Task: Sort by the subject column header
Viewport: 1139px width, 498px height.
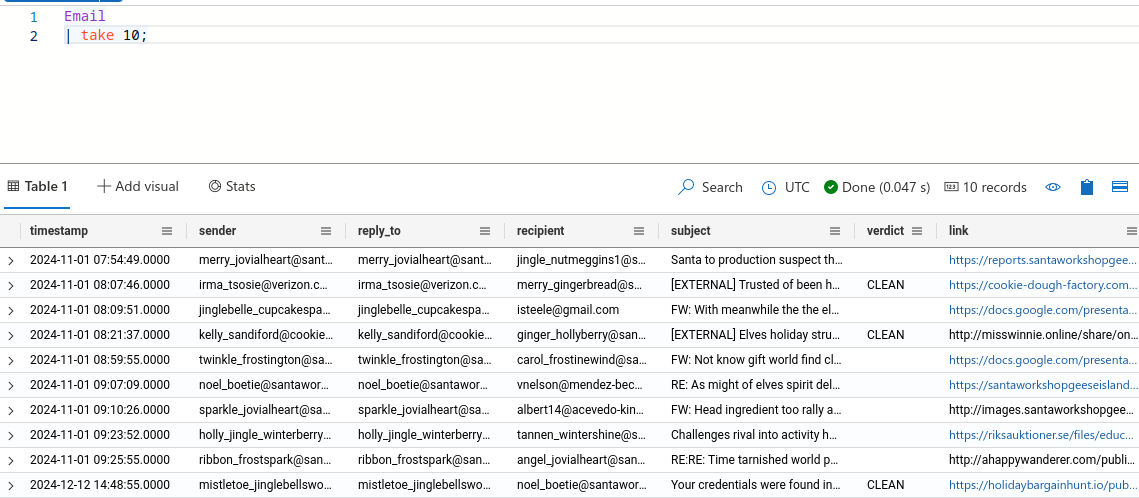Action: pos(690,231)
